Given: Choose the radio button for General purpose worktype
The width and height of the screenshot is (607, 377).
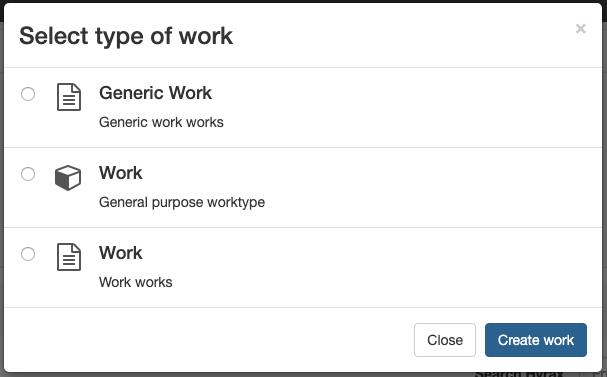Looking at the screenshot, I should point(28,174).
